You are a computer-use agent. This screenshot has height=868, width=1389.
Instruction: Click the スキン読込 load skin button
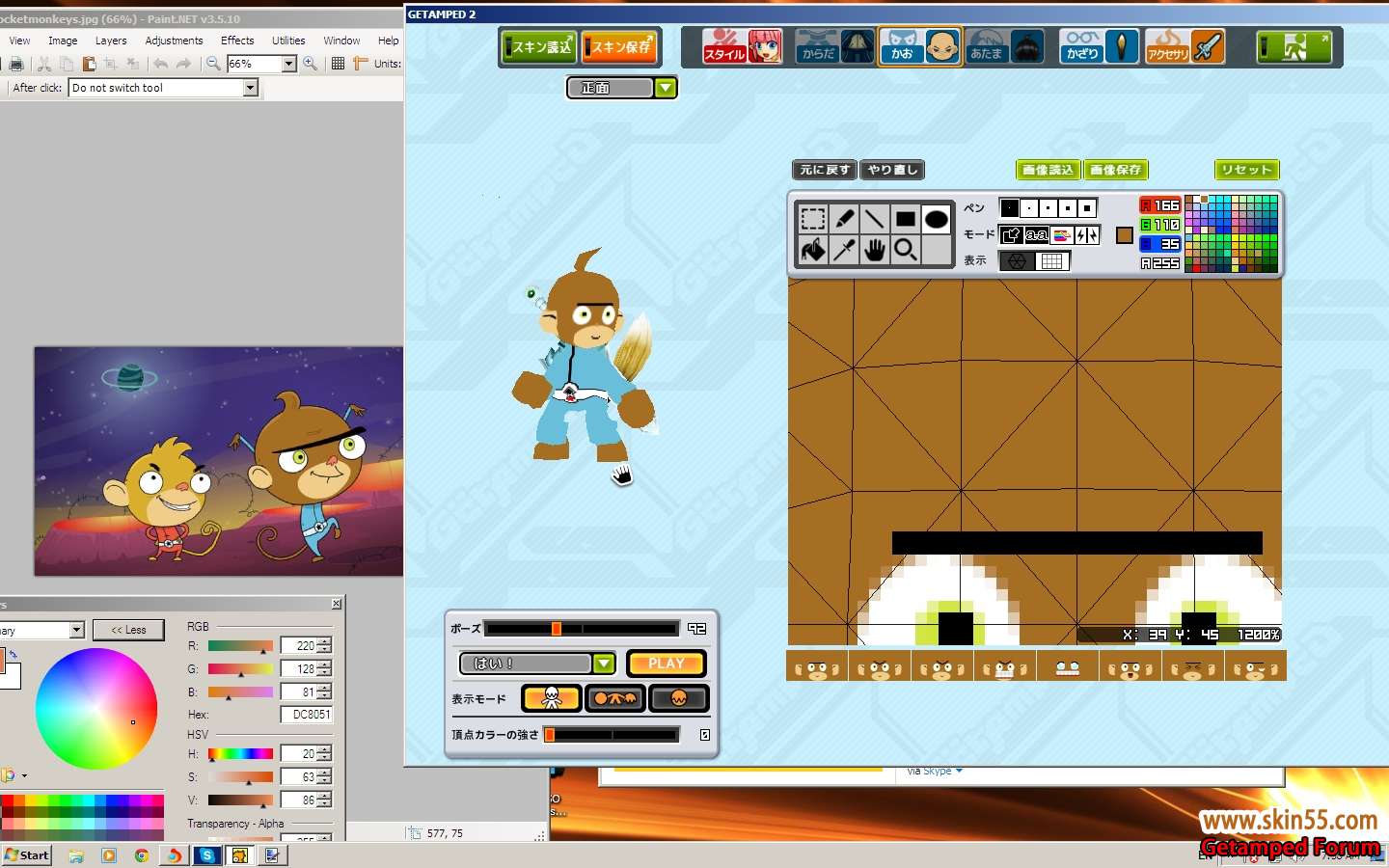pos(539,46)
